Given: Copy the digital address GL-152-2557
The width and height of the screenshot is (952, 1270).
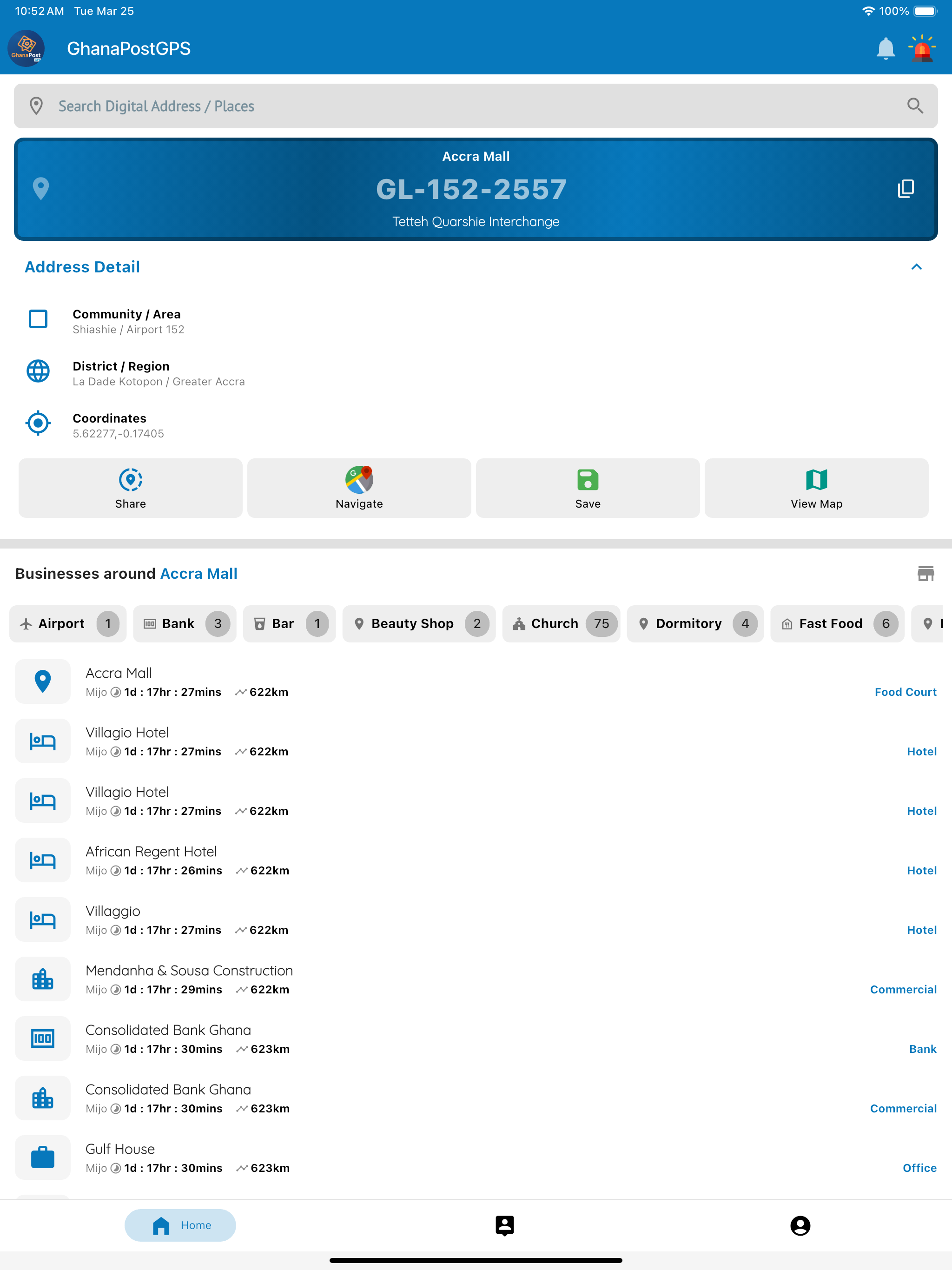Looking at the screenshot, I should [x=906, y=189].
